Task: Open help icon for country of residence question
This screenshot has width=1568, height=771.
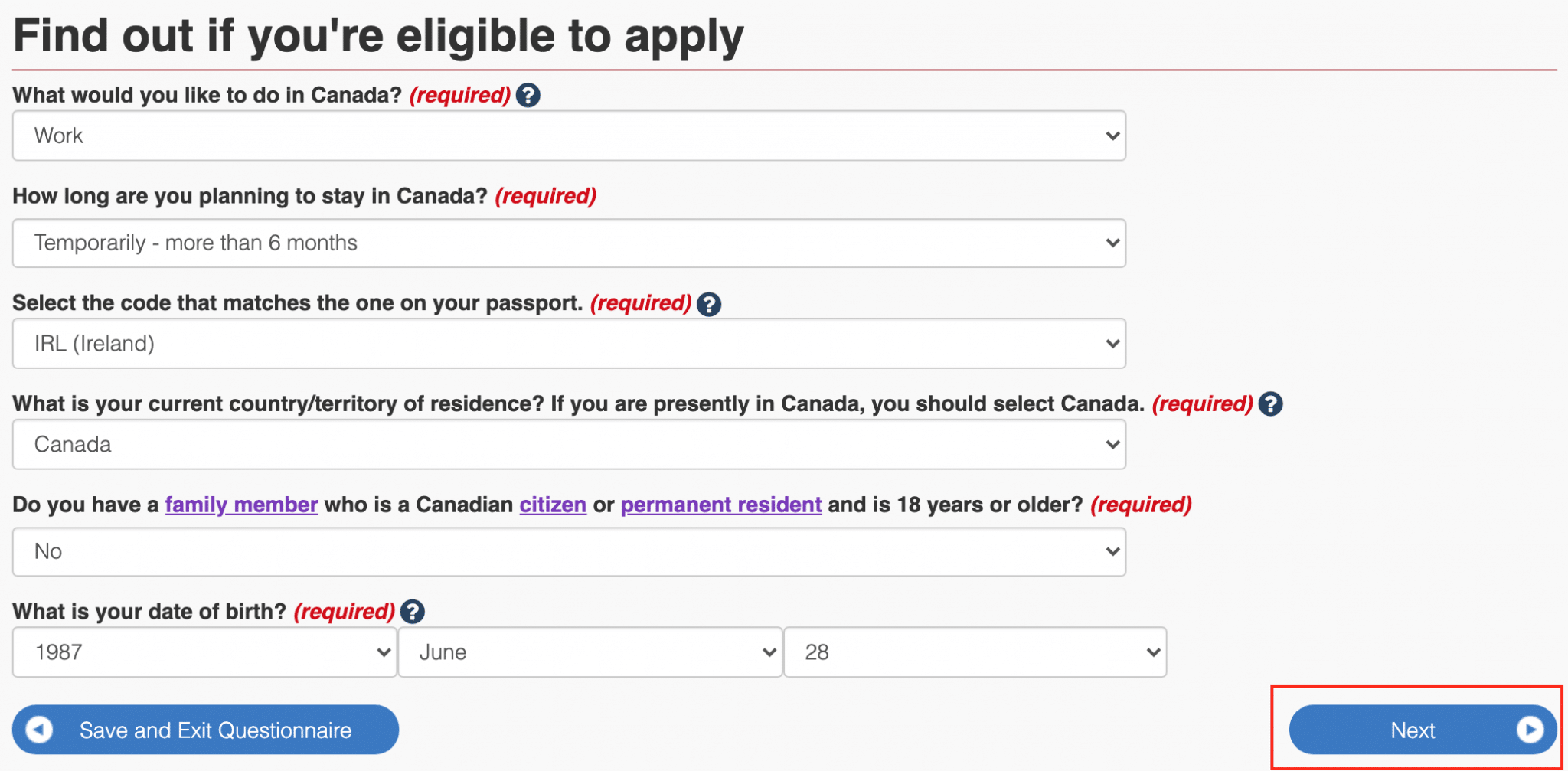Action: coord(1270,404)
